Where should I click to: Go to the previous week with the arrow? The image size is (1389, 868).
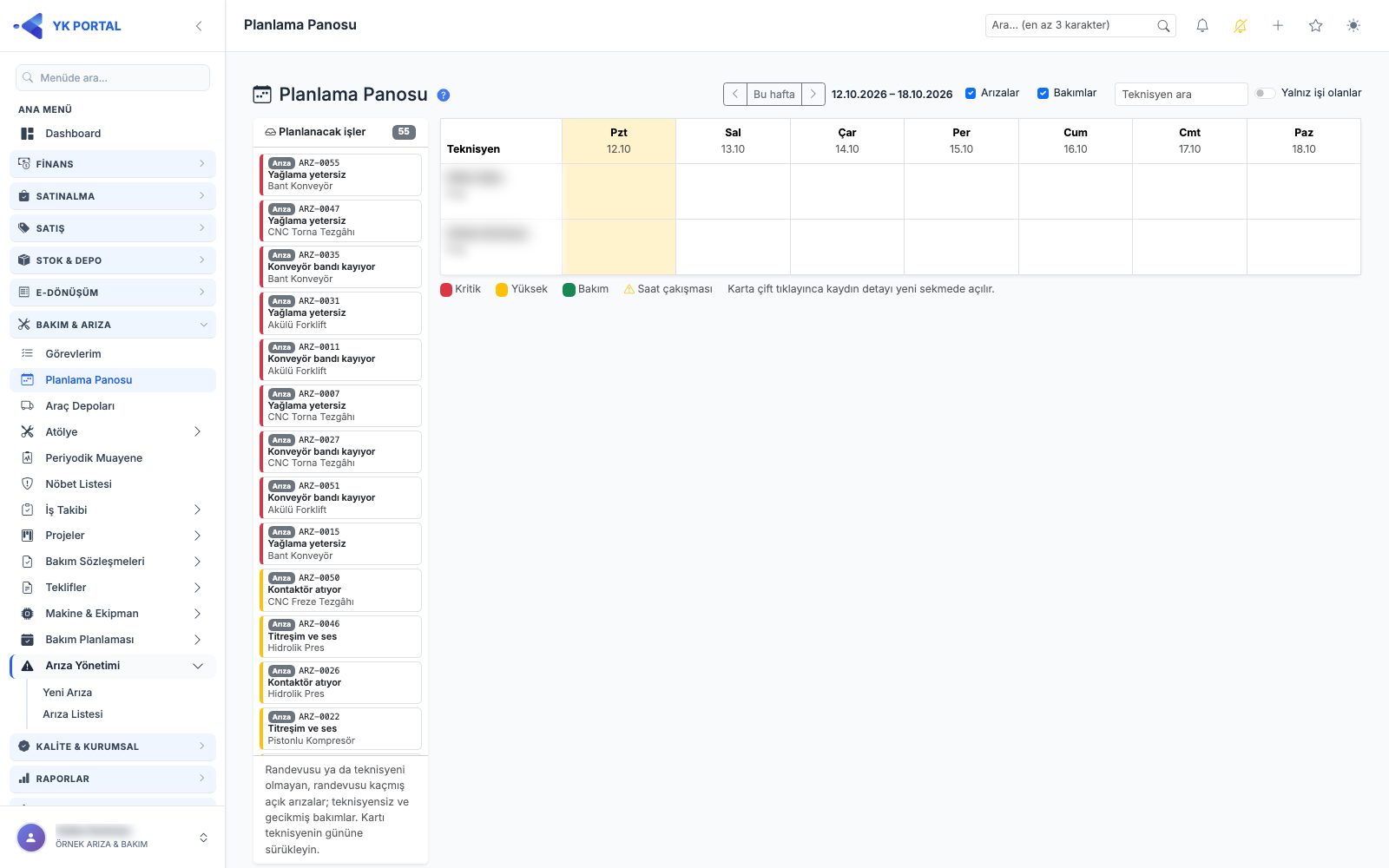pyautogui.click(x=735, y=94)
